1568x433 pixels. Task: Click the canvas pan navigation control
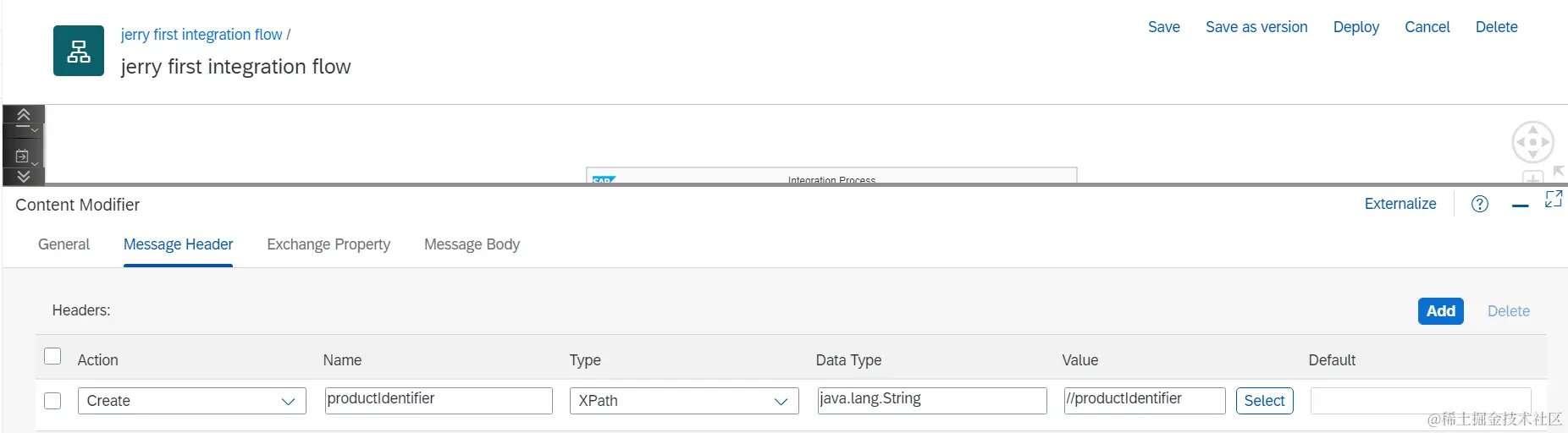pos(1532,142)
